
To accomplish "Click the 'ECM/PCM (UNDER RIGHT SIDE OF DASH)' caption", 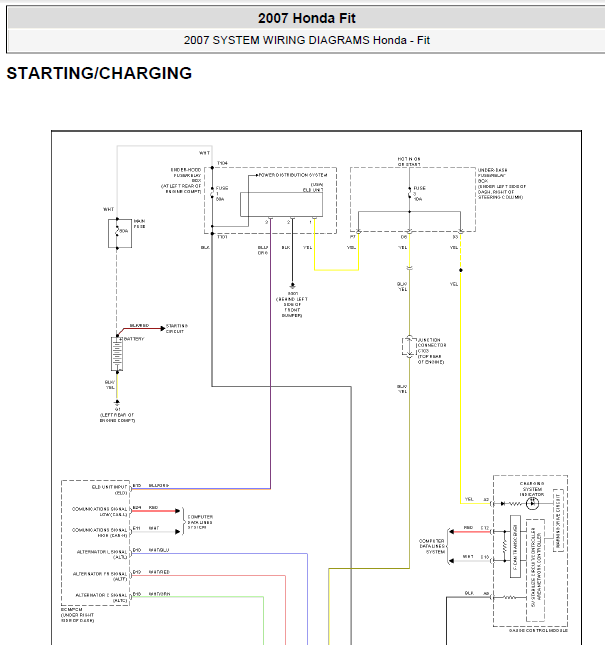I will coord(78,615).
